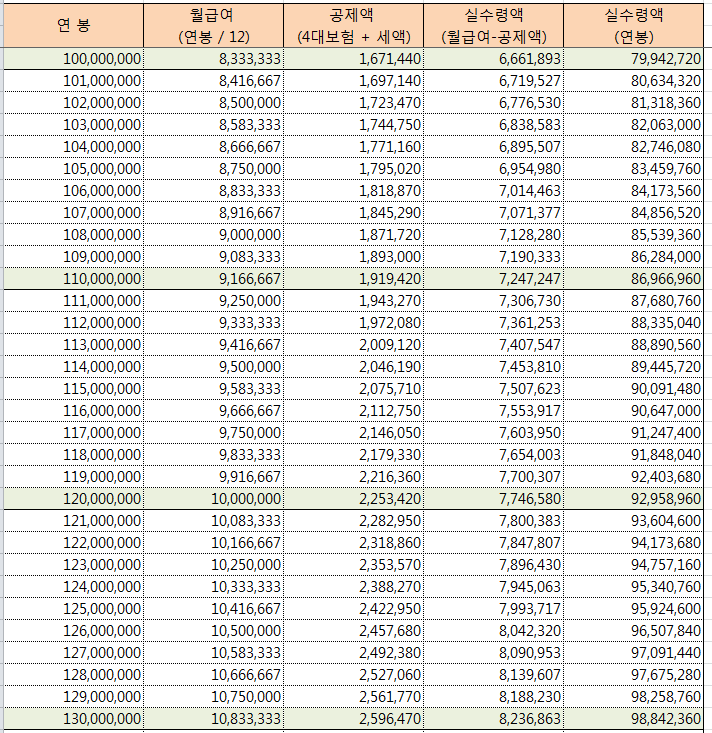712x733 pixels.
Task: Click the cell with 100,000,000
Action: [73, 59]
